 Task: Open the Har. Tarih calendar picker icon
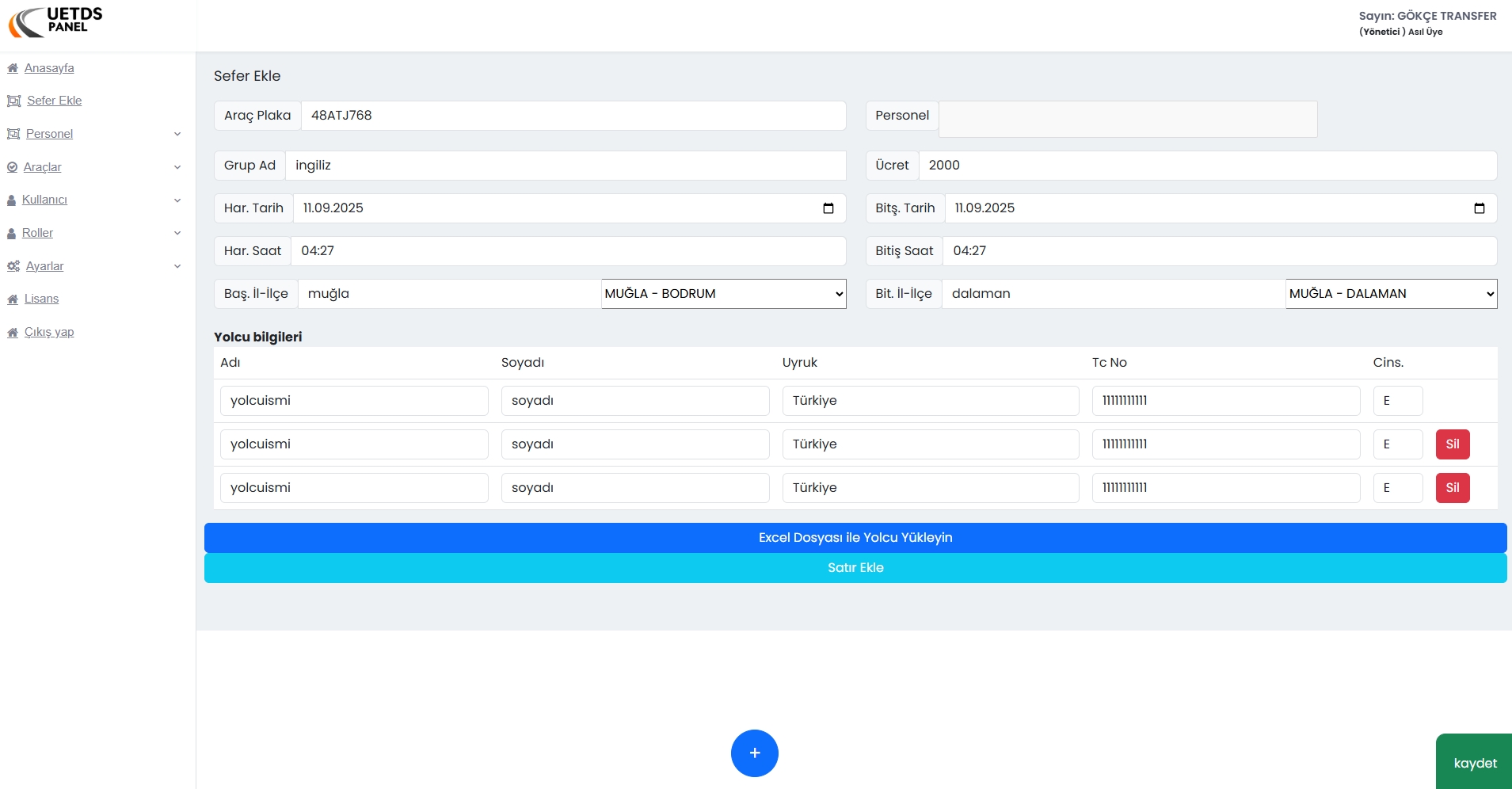(828, 208)
